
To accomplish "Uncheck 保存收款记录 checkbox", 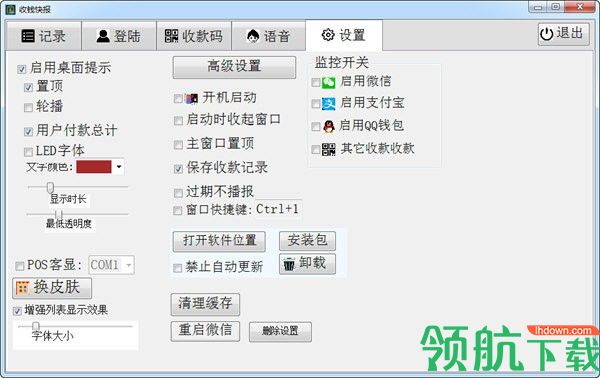I will point(178,169).
